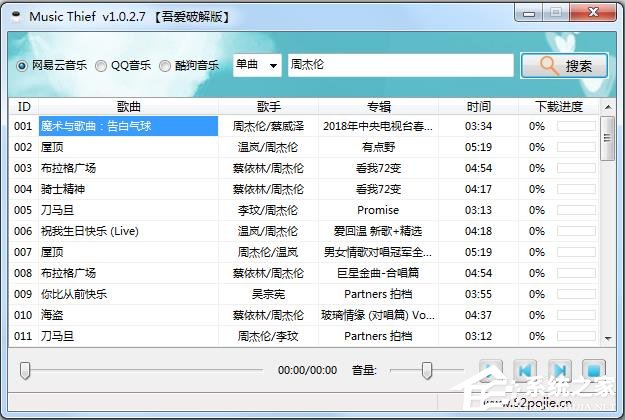Close the Music Thief window

click(593, 13)
